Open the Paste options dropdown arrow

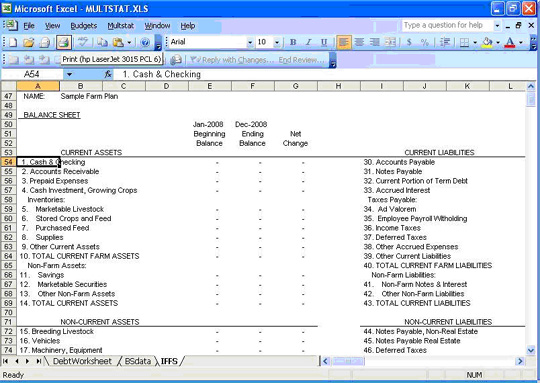point(129,43)
